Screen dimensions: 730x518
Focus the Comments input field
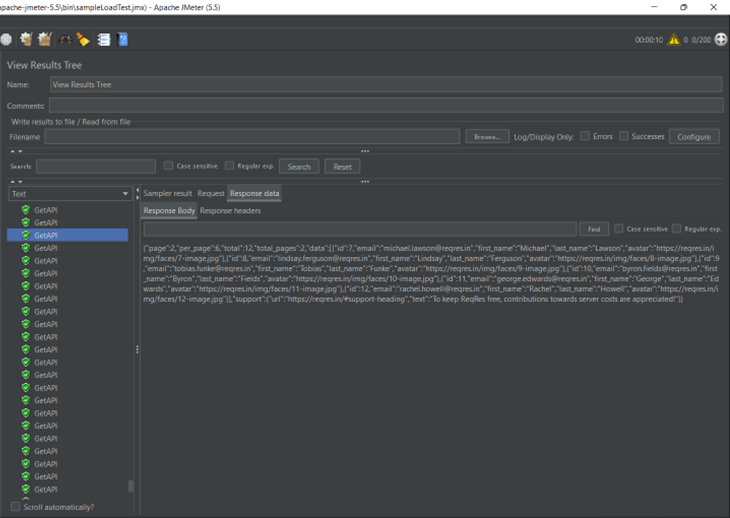pyautogui.click(x=386, y=105)
